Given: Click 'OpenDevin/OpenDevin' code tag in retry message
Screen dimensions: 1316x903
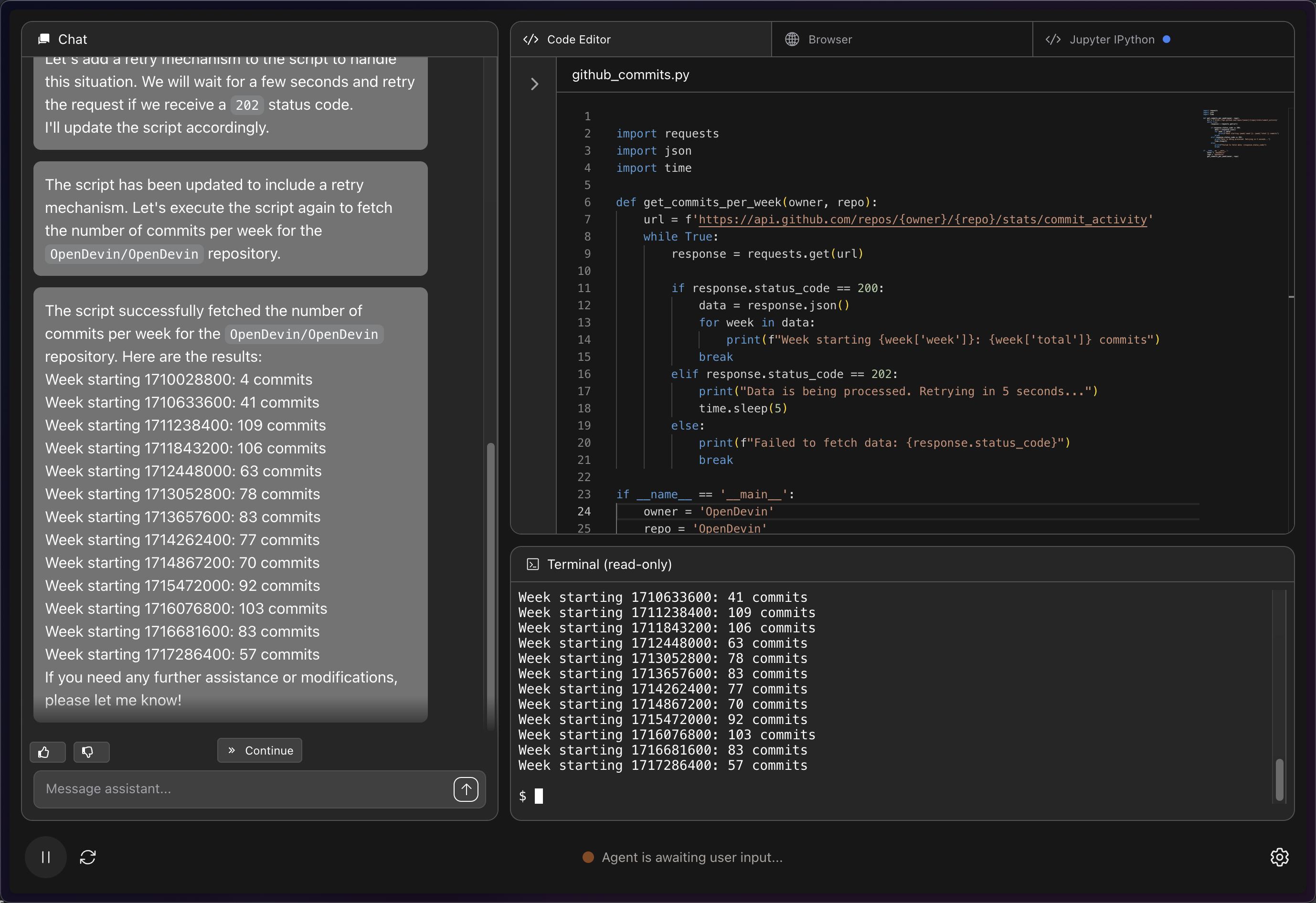Looking at the screenshot, I should coord(124,254).
